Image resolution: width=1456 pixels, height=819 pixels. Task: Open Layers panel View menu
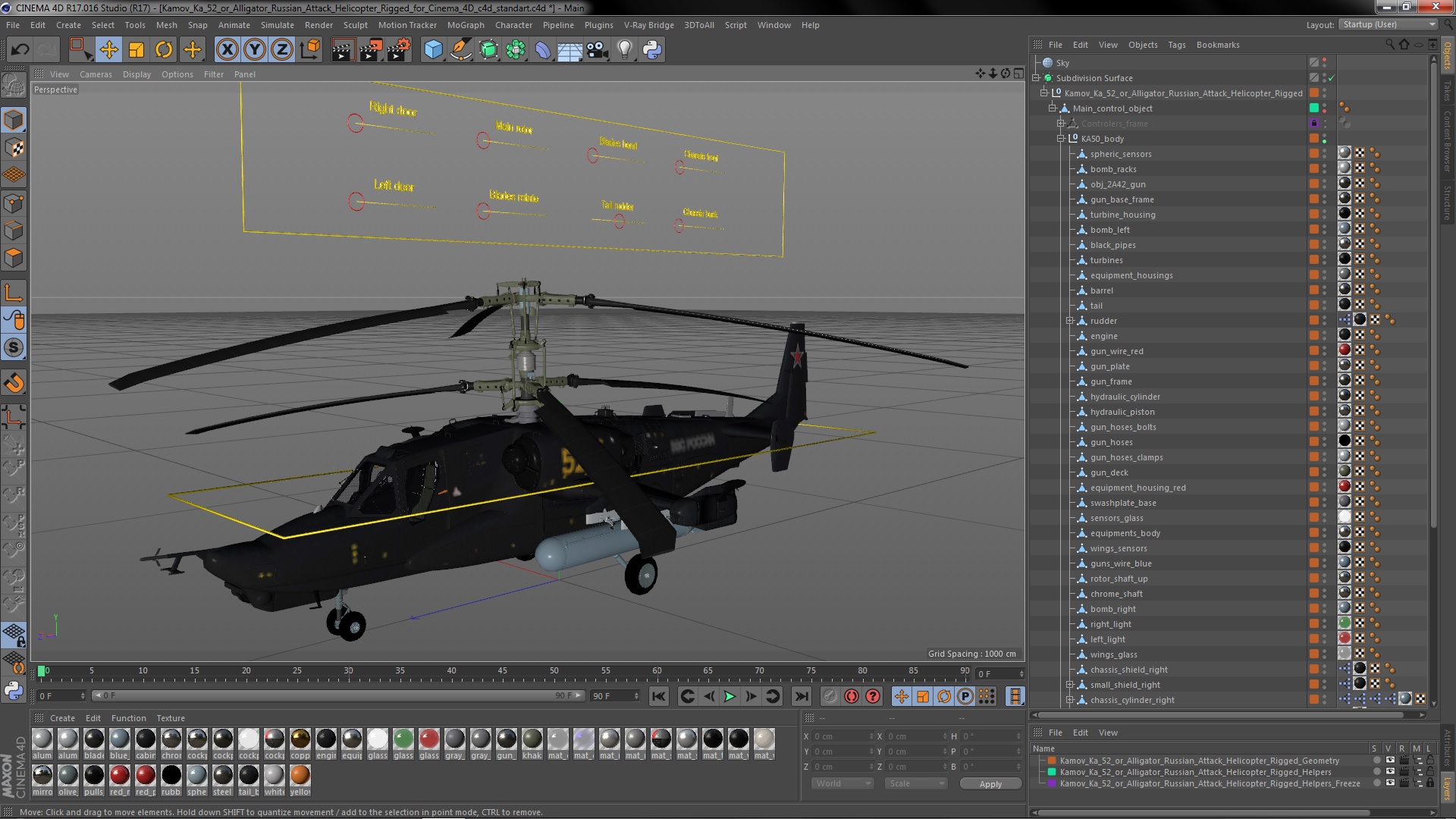point(1108,733)
